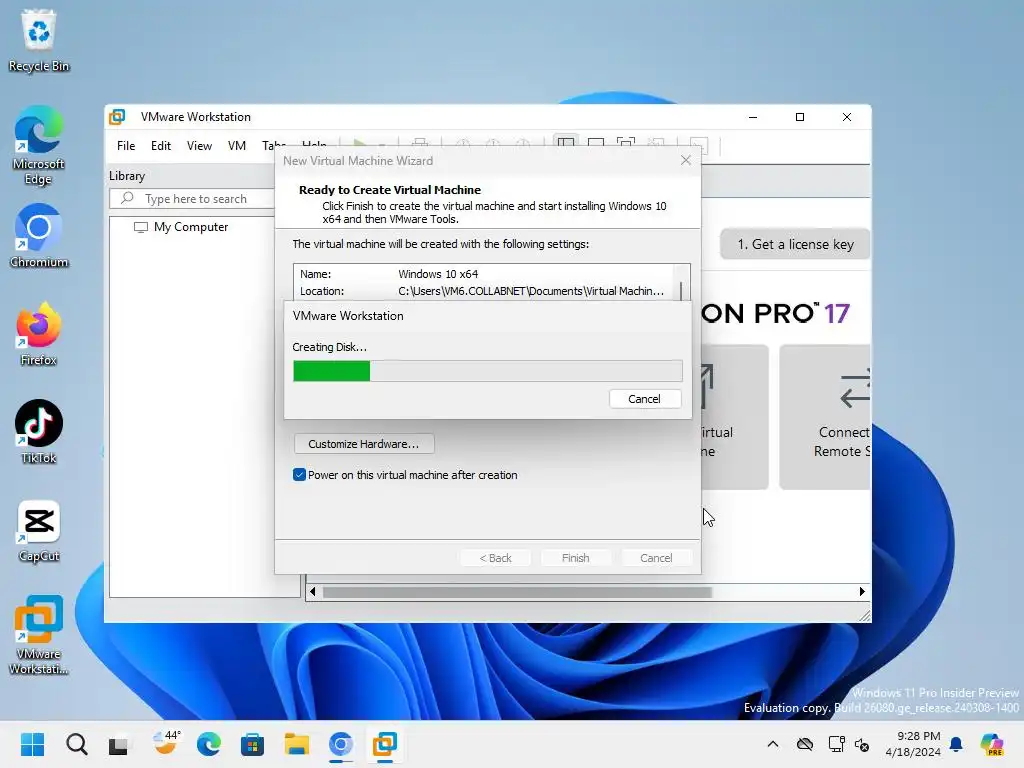Click the scrollbar's right arrow

click(862, 592)
